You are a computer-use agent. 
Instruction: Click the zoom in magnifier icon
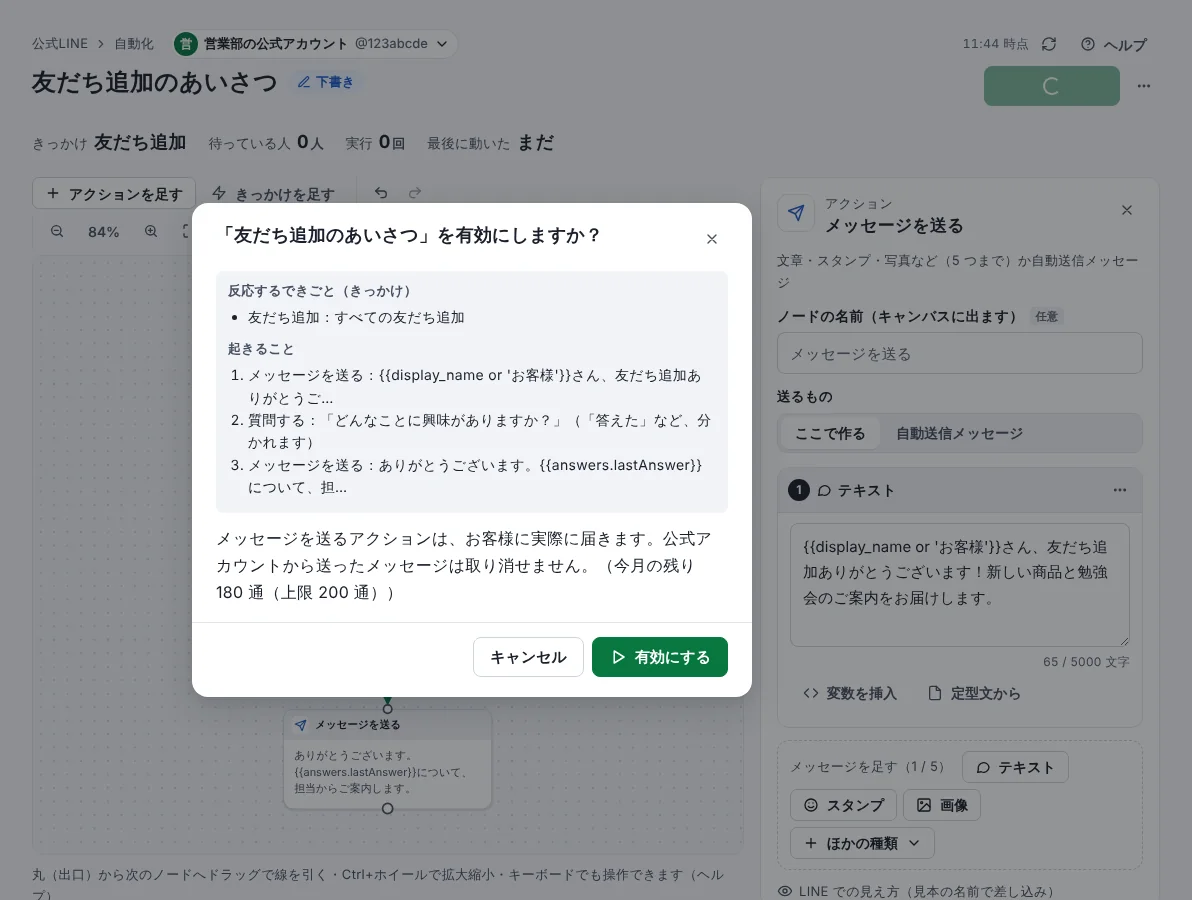point(151,231)
